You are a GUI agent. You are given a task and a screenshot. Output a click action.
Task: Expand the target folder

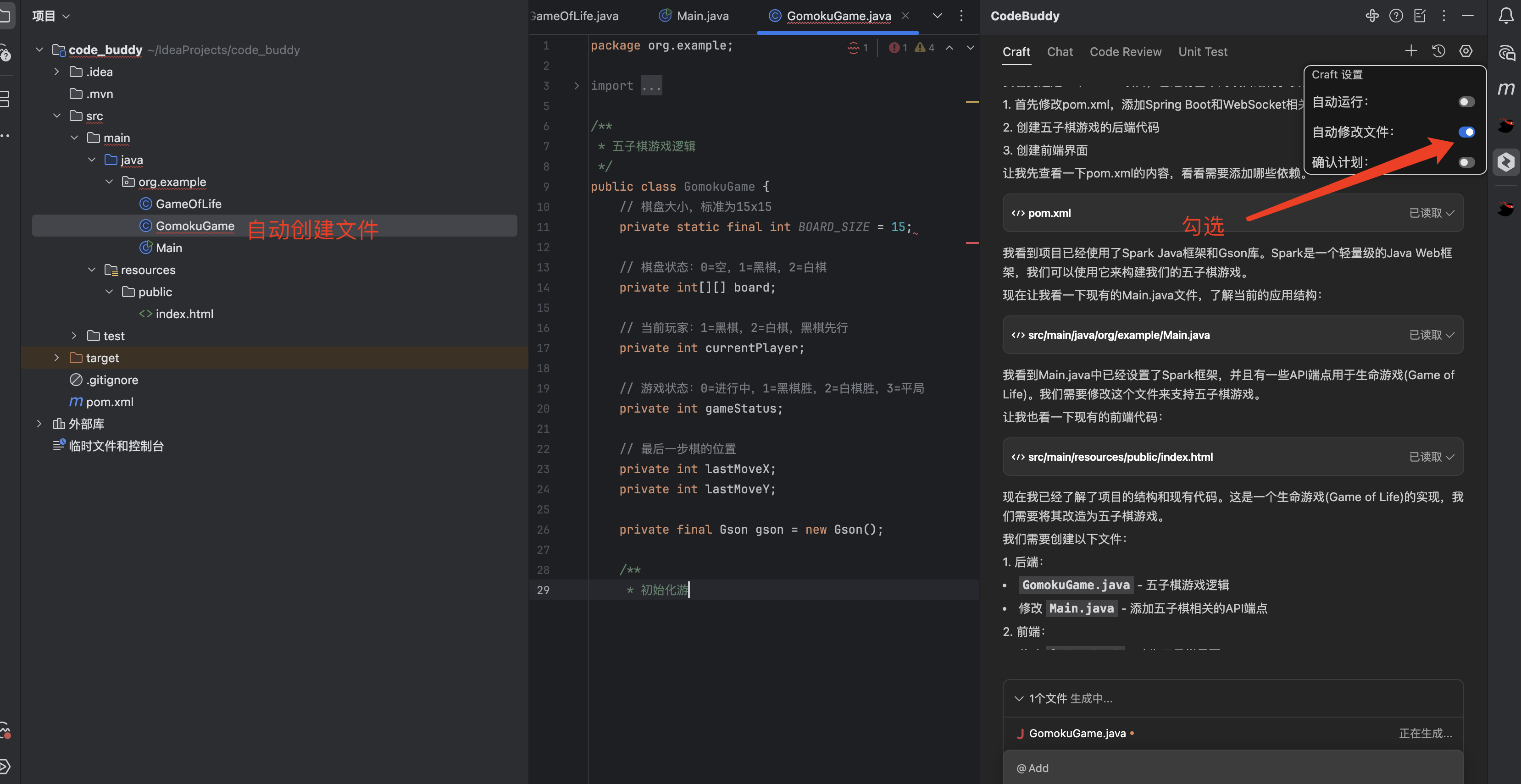(x=57, y=358)
